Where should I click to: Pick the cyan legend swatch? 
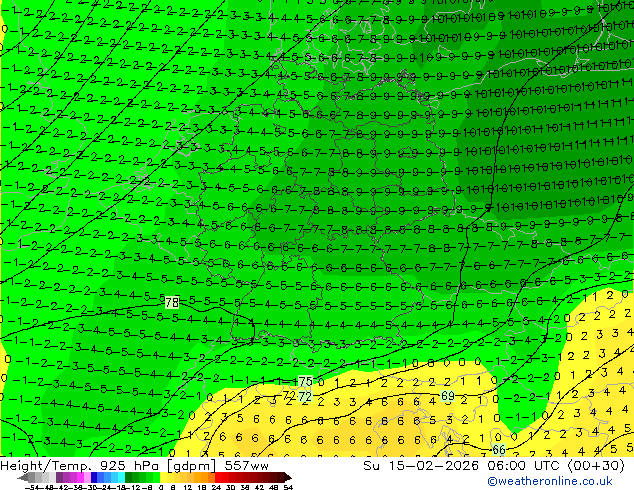[121, 477]
